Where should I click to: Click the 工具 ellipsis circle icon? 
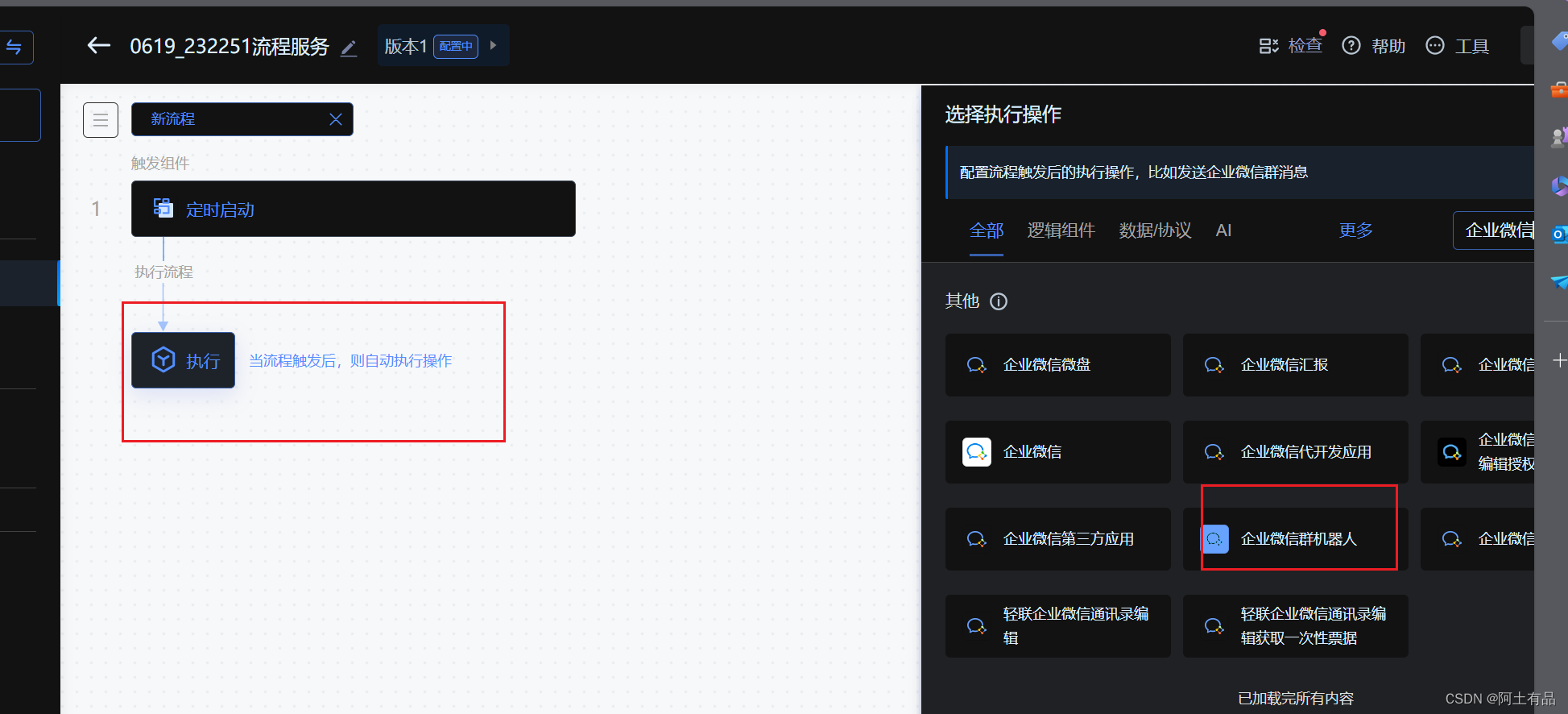(x=1435, y=46)
